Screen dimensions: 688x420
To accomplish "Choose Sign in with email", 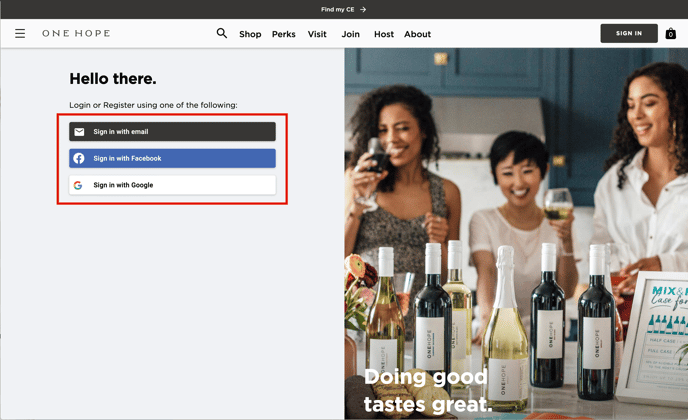I will (x=172, y=132).
